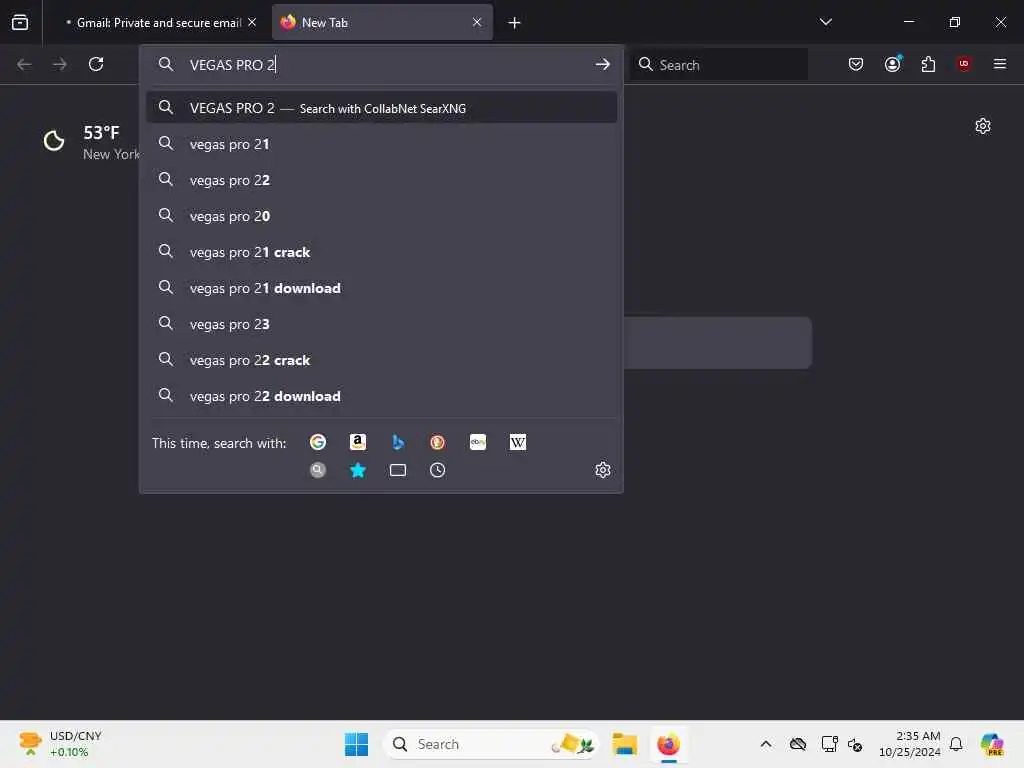Personalize New Tab gear icon
Viewport: 1024px width, 768px height.
983,126
